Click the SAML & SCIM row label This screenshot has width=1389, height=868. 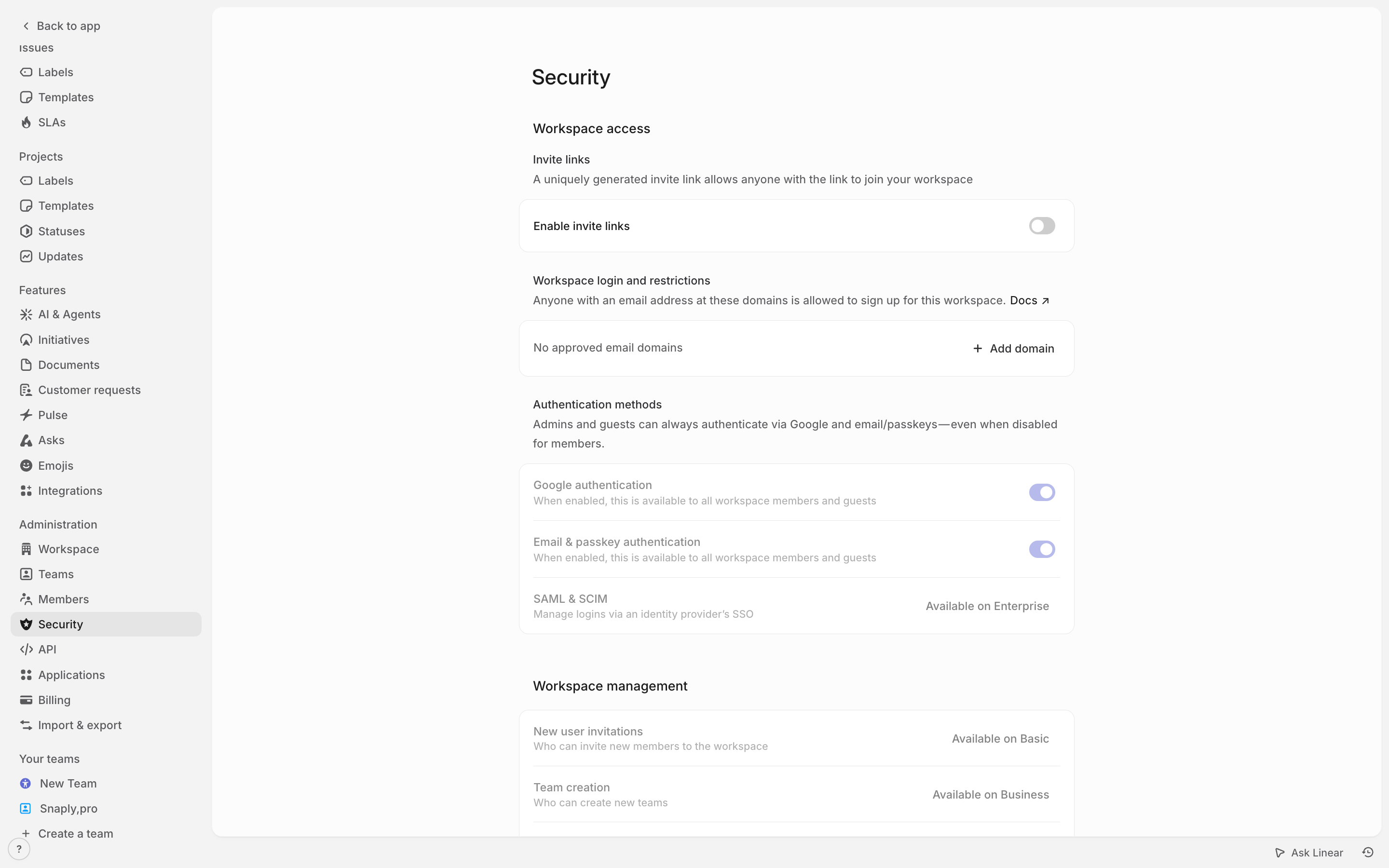tap(570, 599)
